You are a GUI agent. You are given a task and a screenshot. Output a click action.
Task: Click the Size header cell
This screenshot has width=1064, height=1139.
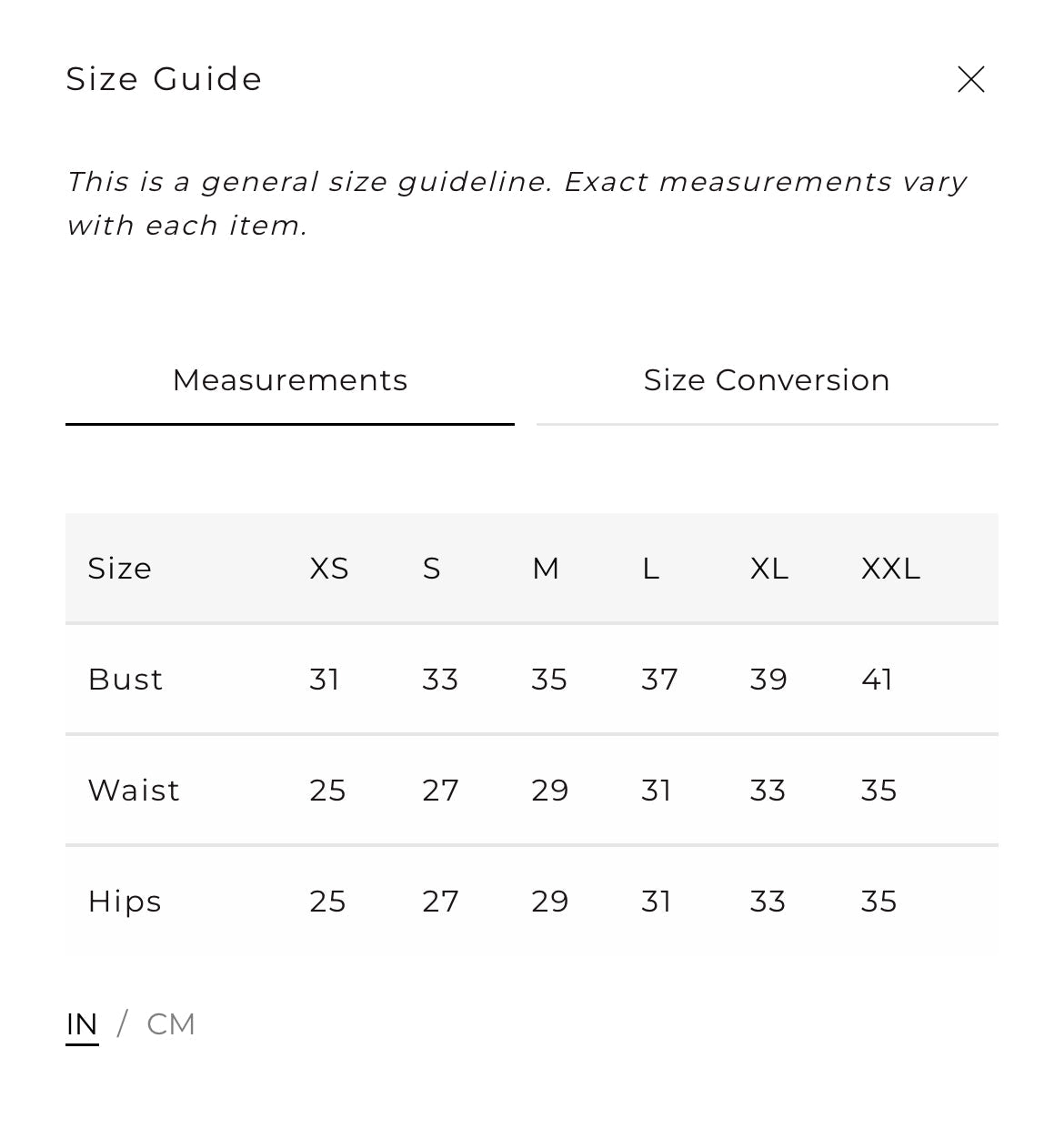click(119, 569)
